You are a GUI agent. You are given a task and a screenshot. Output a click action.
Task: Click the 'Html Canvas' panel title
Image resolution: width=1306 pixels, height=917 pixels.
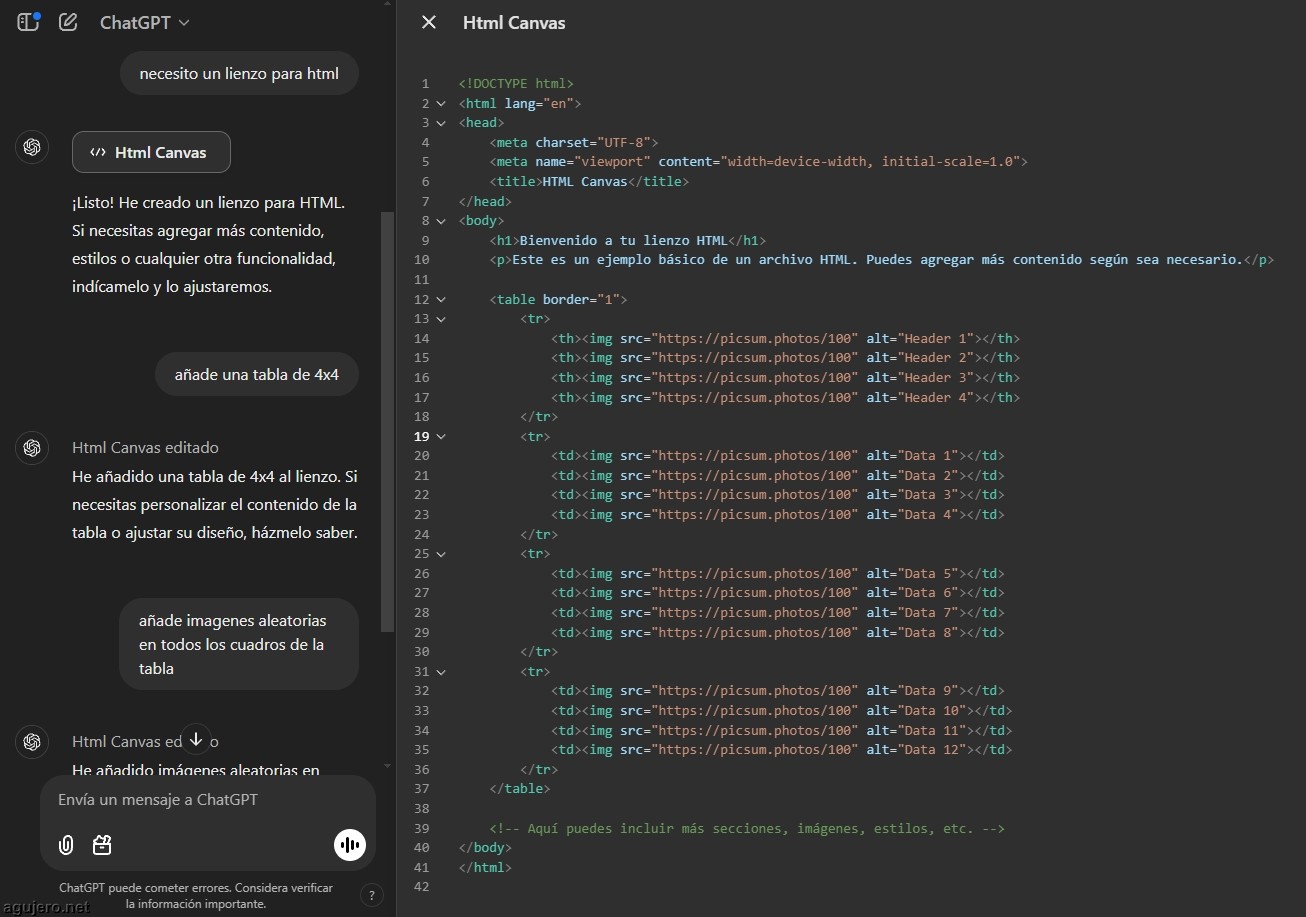point(514,22)
